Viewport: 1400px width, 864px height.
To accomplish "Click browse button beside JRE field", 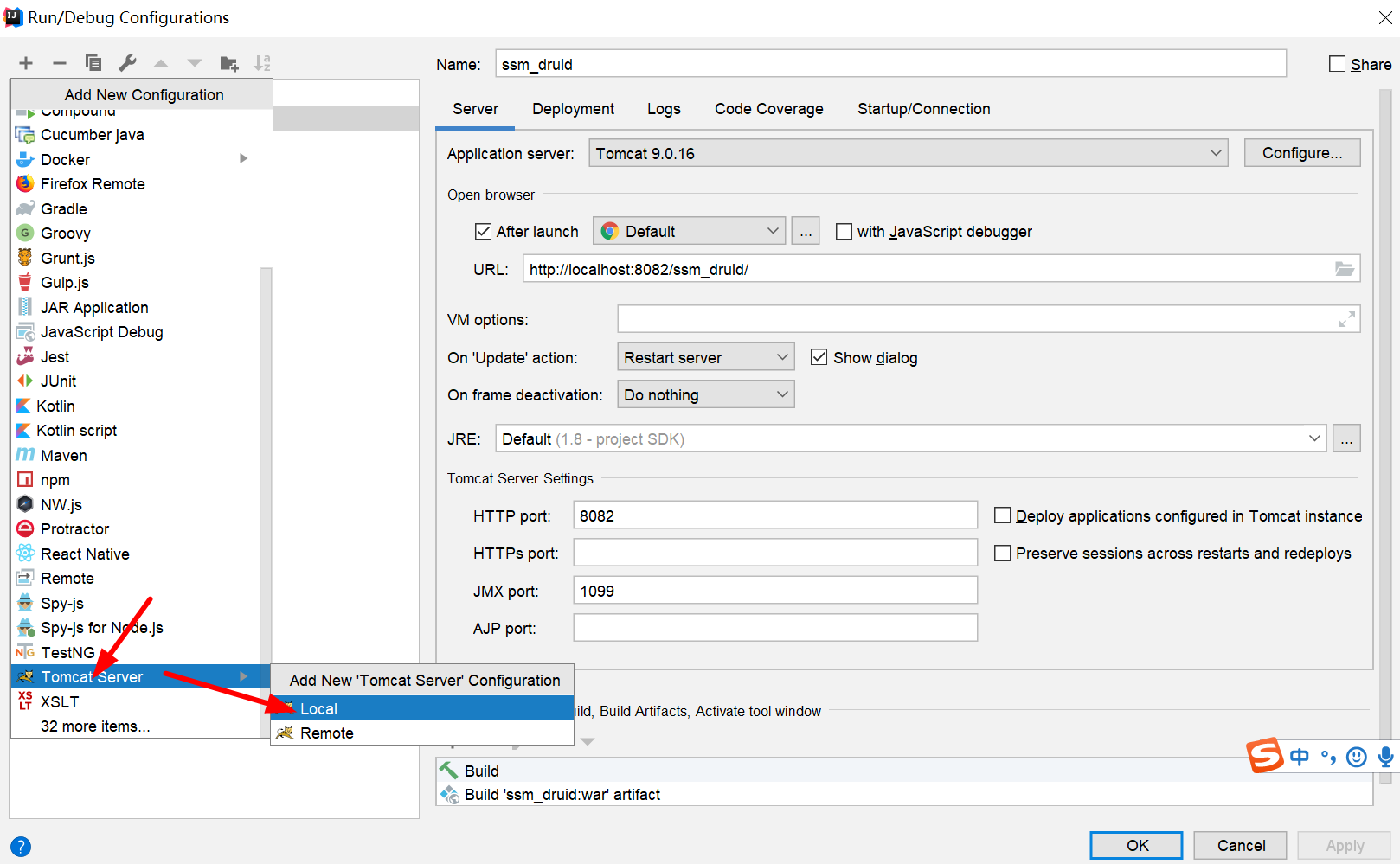I will (x=1346, y=438).
